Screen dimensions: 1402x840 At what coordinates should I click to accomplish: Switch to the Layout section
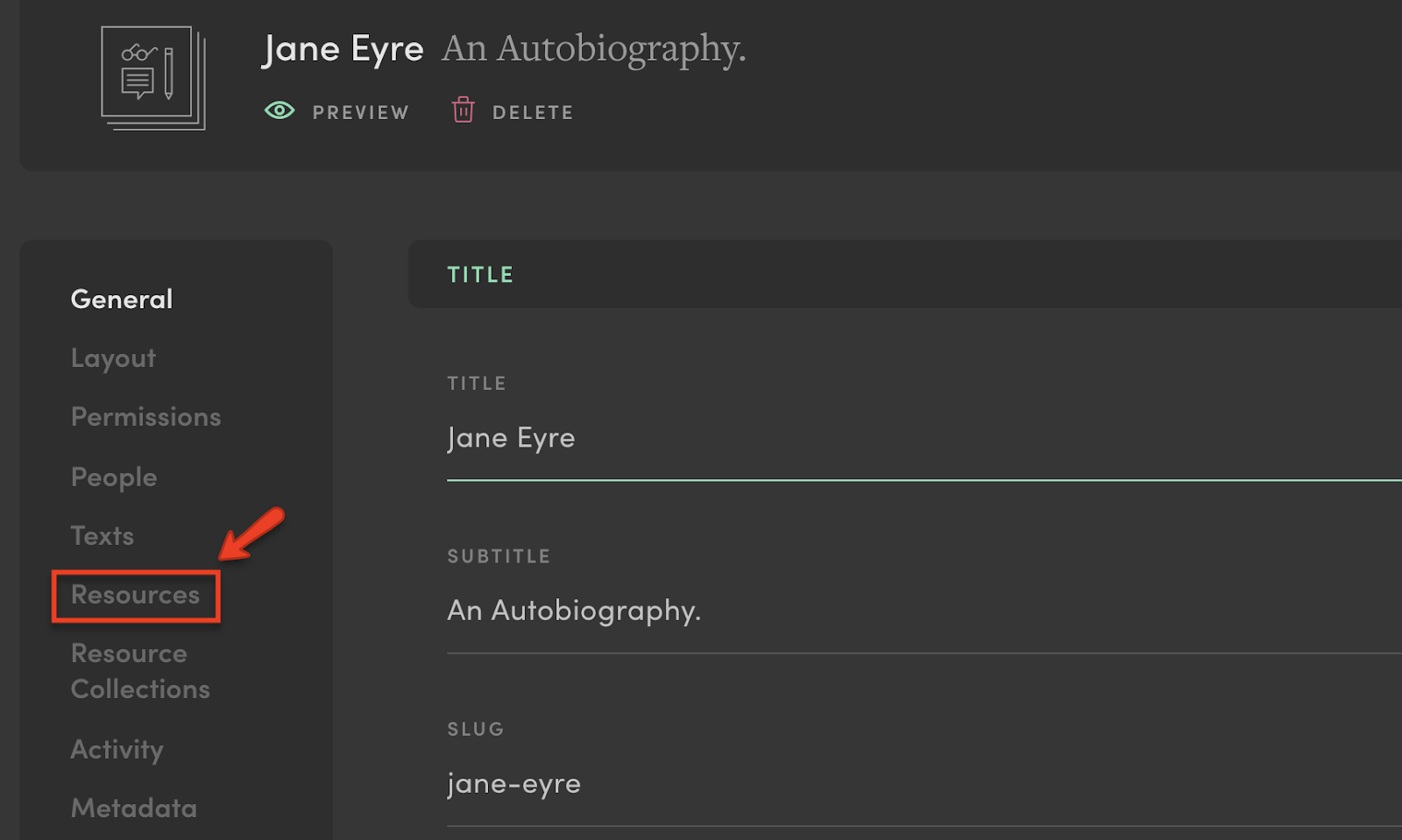pyautogui.click(x=113, y=358)
